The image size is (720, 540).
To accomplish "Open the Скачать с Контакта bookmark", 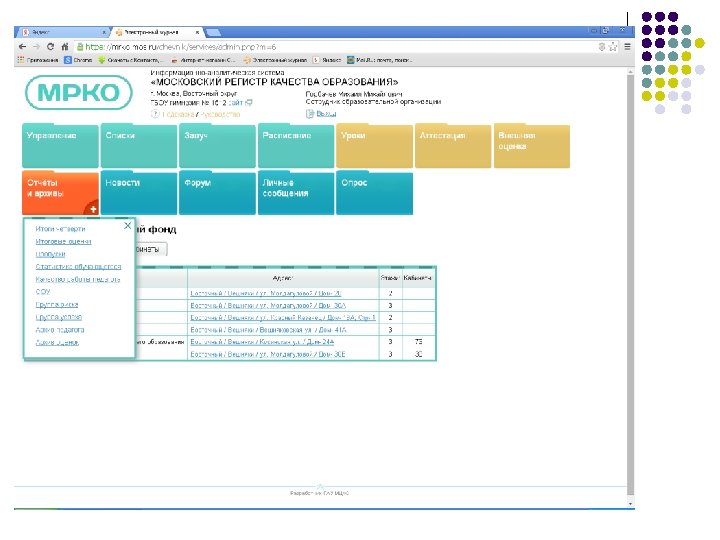I will (x=130, y=60).
